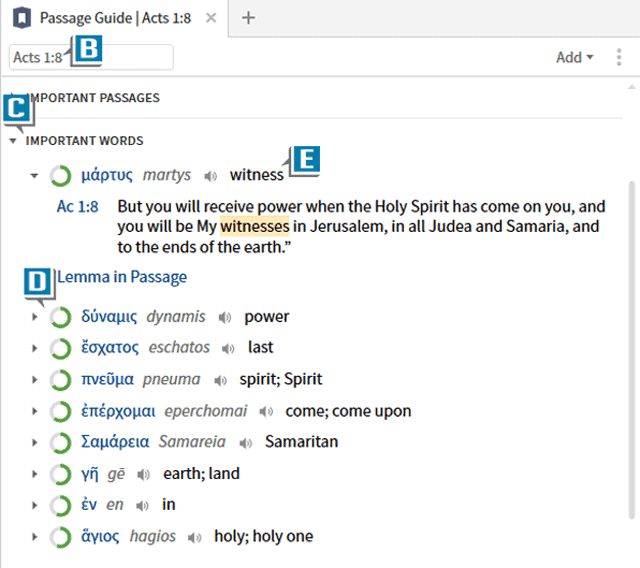Expand the ἔσχατος entry
The width and height of the screenshot is (640, 568).
(x=34, y=348)
